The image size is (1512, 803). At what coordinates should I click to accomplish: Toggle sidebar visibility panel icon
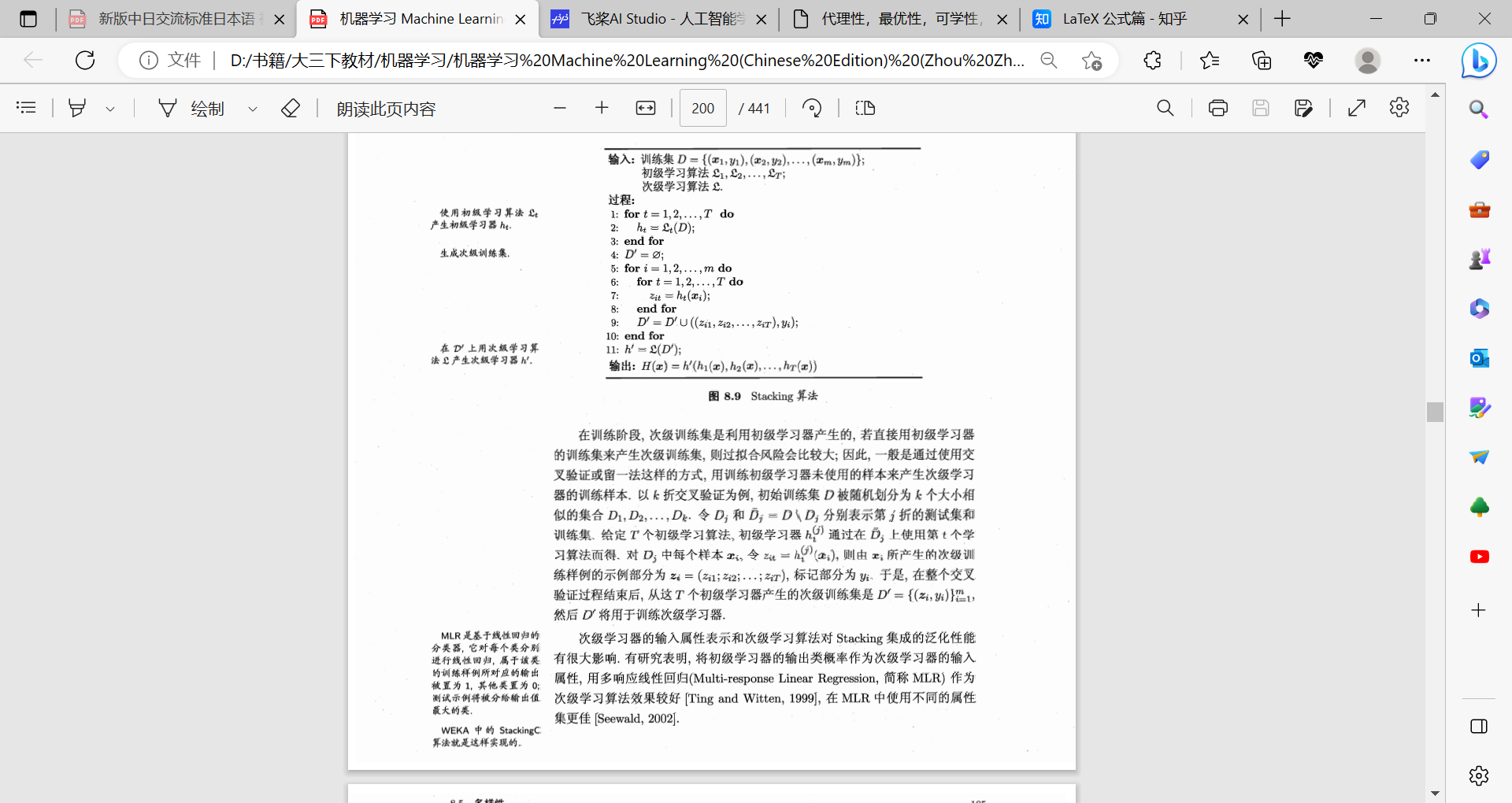coord(1479,726)
